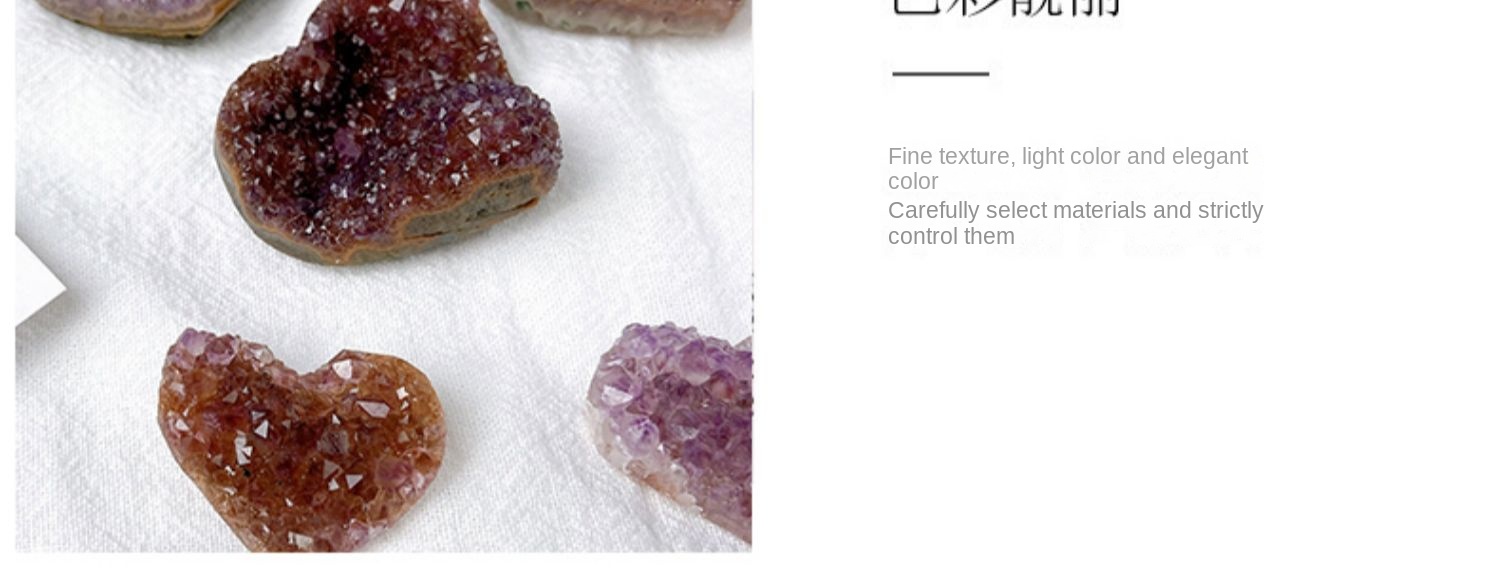Click the orange-brown amethyst heart
This screenshot has width=1500, height=571.
(301, 440)
